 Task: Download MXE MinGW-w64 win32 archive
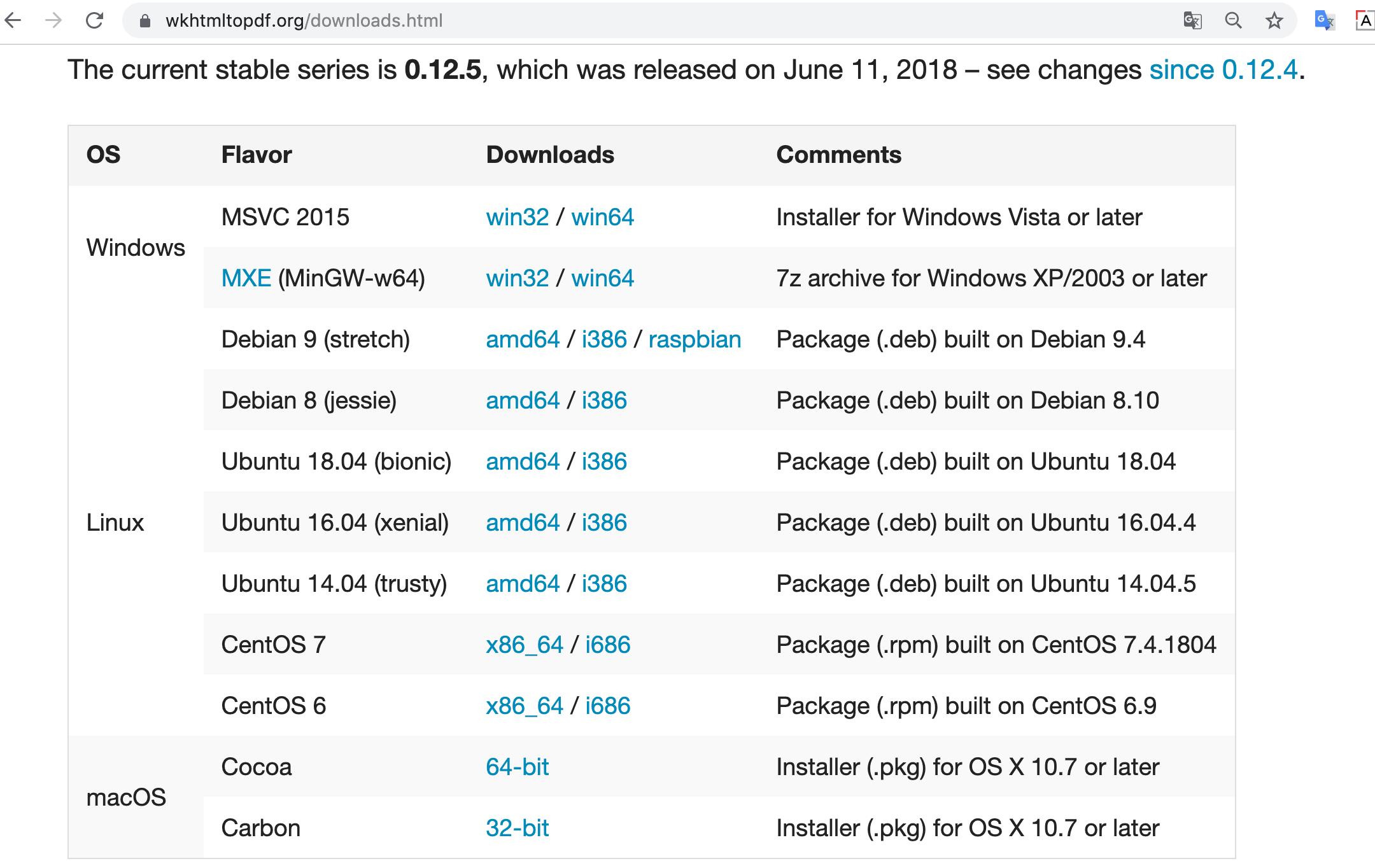pyautogui.click(x=517, y=279)
